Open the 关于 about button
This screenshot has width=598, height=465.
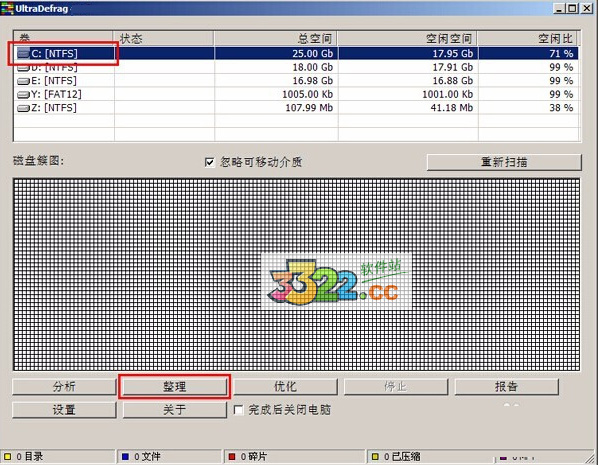point(175,410)
